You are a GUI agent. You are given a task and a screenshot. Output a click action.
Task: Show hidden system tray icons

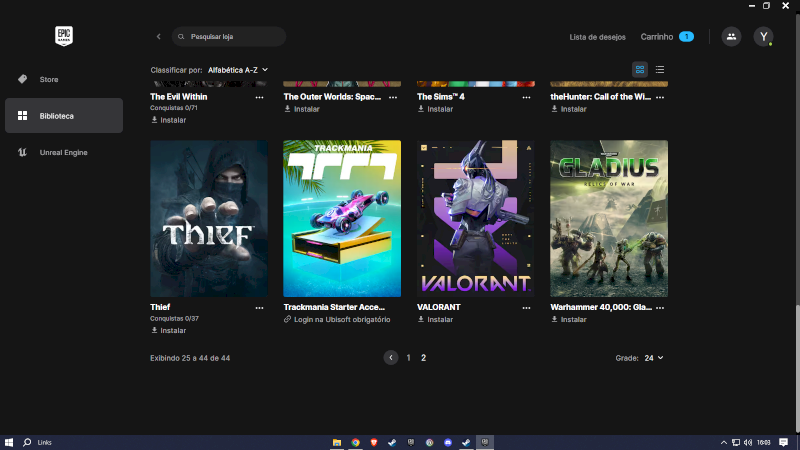[723, 442]
